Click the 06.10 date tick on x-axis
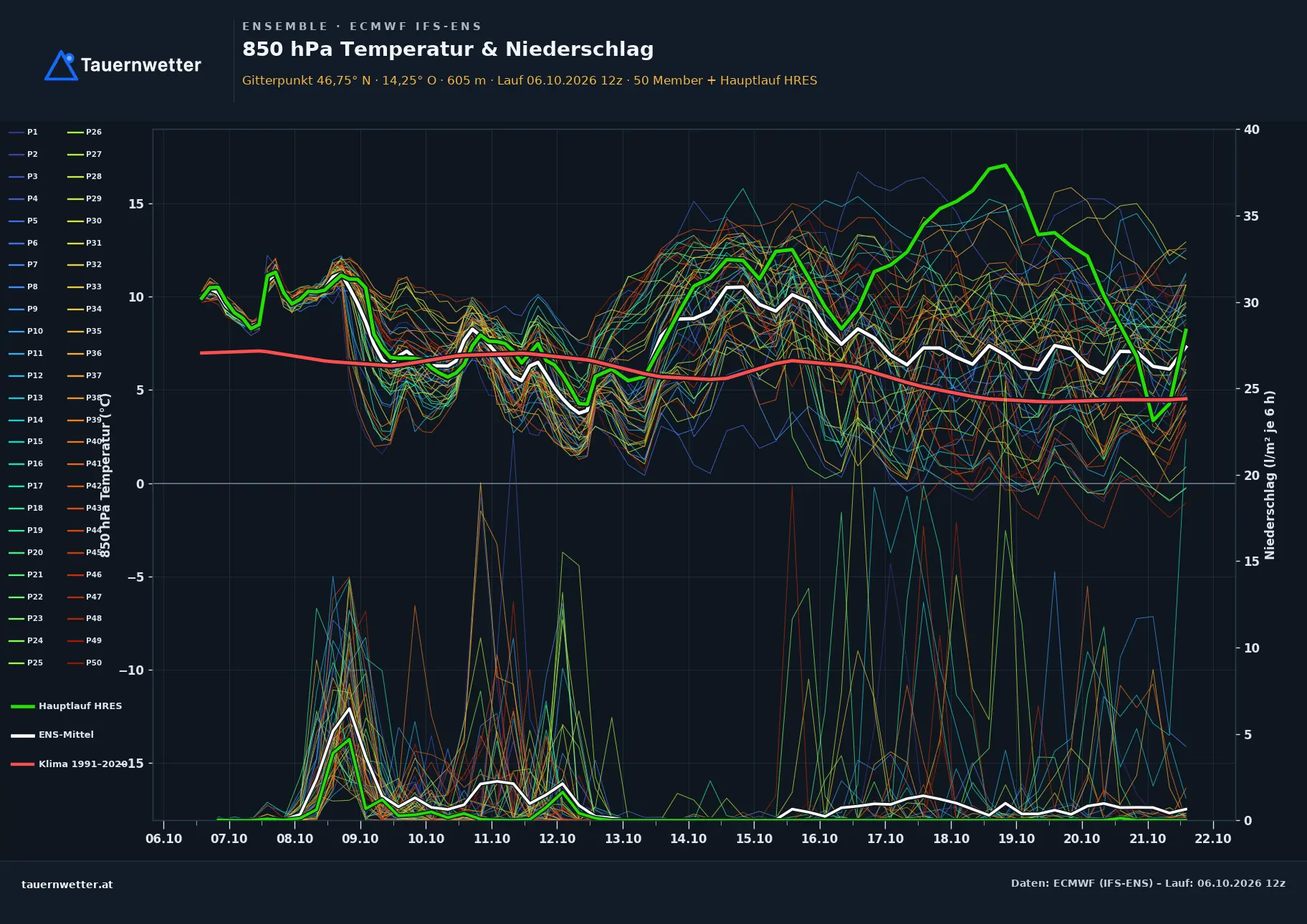The width and height of the screenshot is (1307, 924). pyautogui.click(x=163, y=839)
